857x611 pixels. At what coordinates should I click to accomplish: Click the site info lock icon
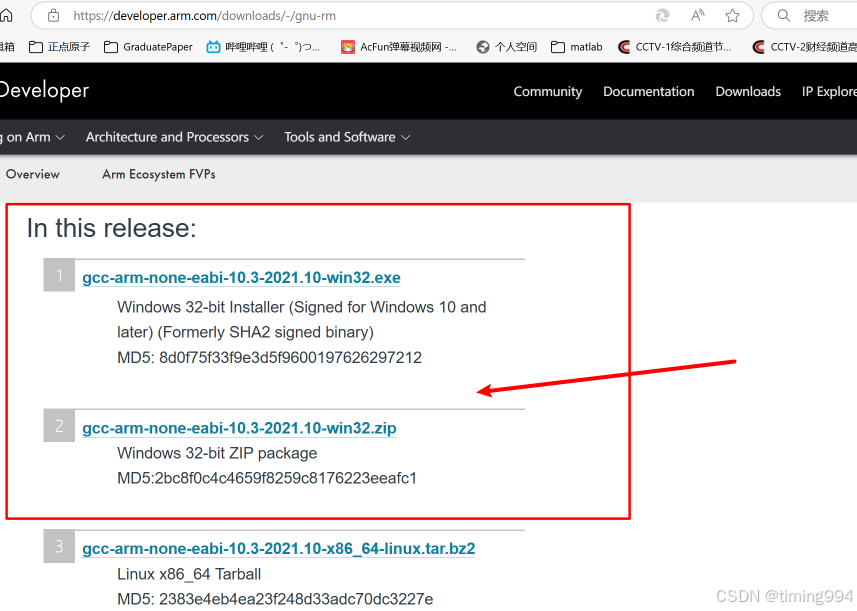click(x=54, y=16)
